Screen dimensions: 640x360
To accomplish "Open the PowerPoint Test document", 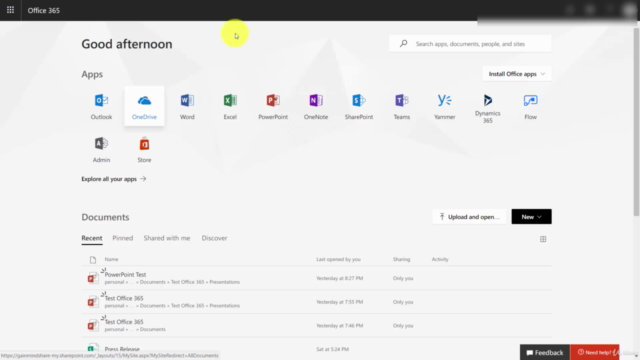I will click(125, 274).
